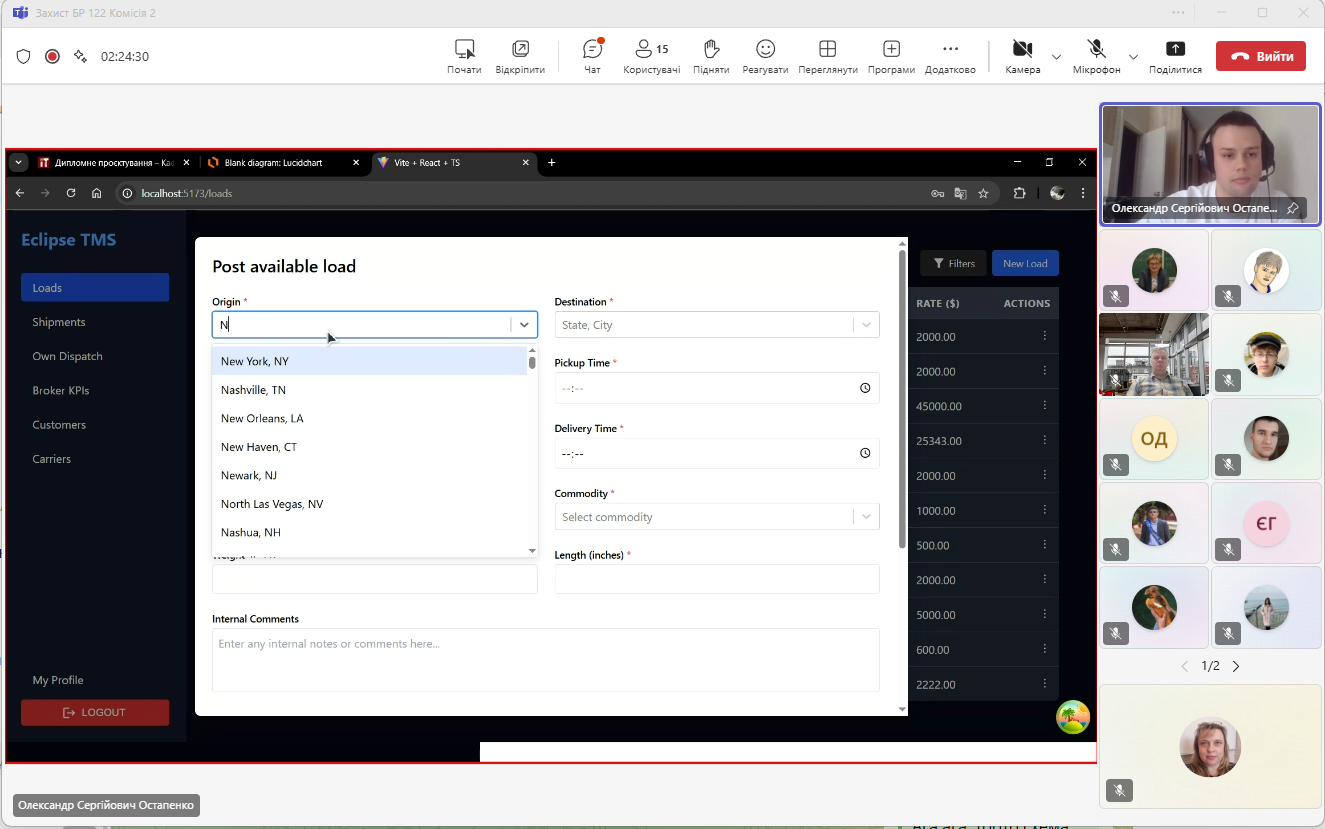Viewport: 1325px width, 829px height.
Task: Click the Raise hand icon
Action: [x=710, y=50]
